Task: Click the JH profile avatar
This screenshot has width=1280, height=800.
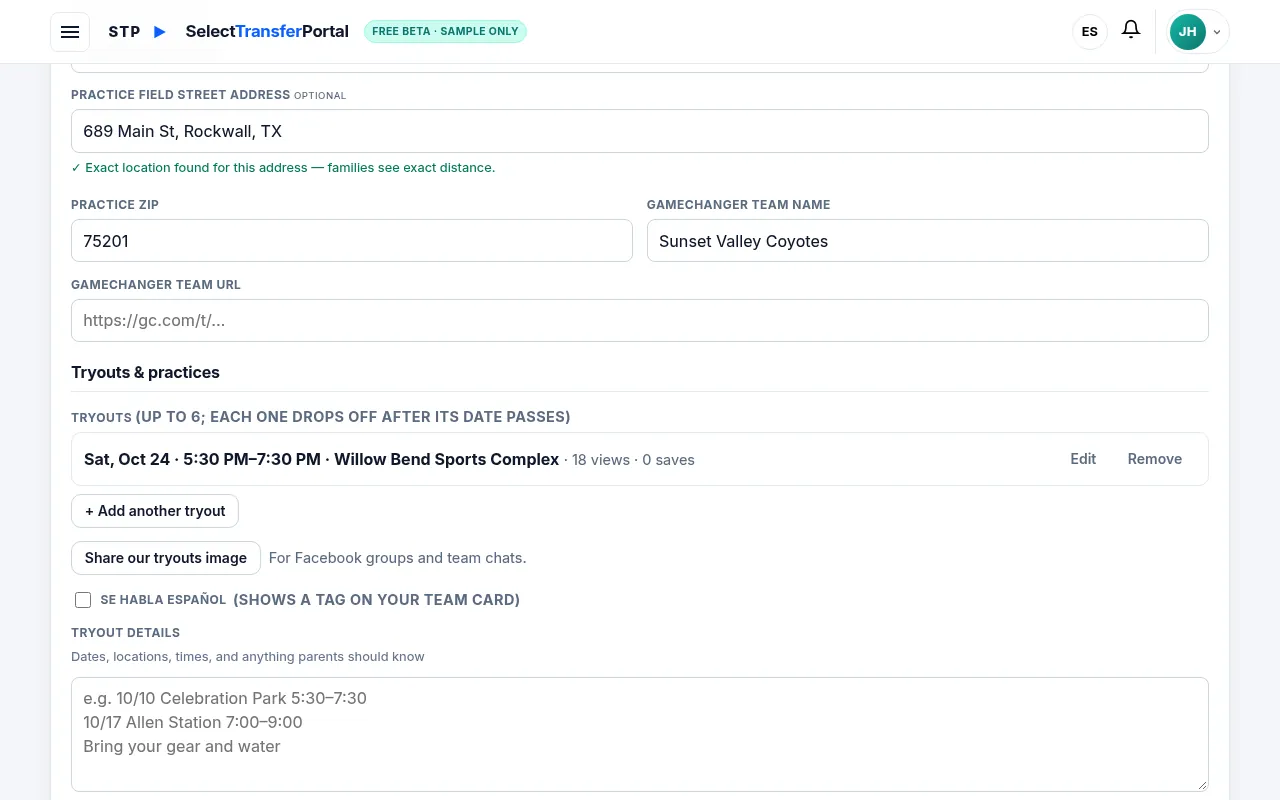Action: 1187,32
